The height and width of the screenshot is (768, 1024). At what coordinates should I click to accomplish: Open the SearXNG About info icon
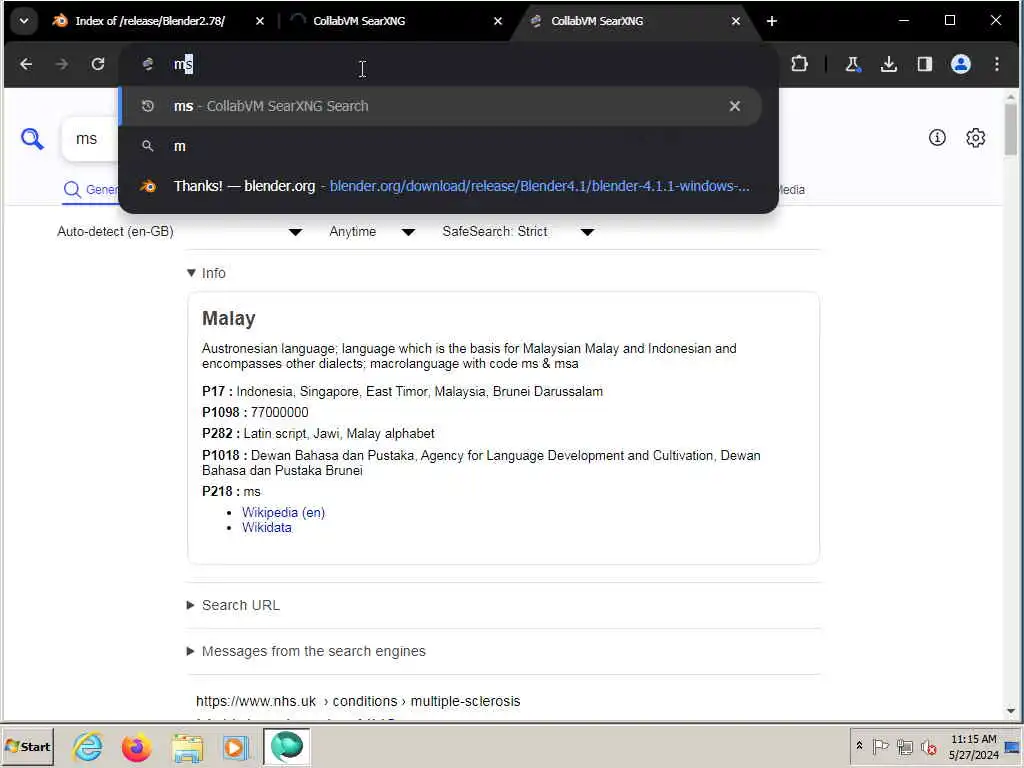[x=937, y=138]
